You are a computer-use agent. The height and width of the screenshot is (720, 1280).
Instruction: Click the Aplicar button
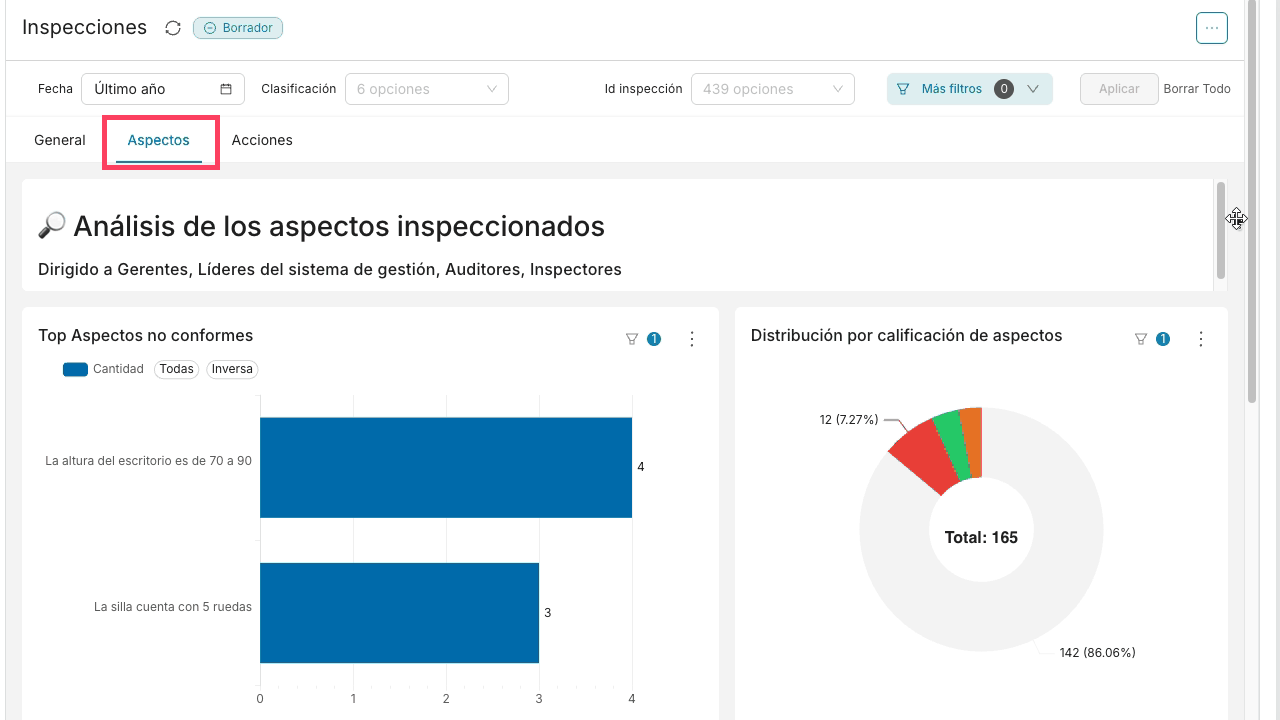click(x=1119, y=89)
